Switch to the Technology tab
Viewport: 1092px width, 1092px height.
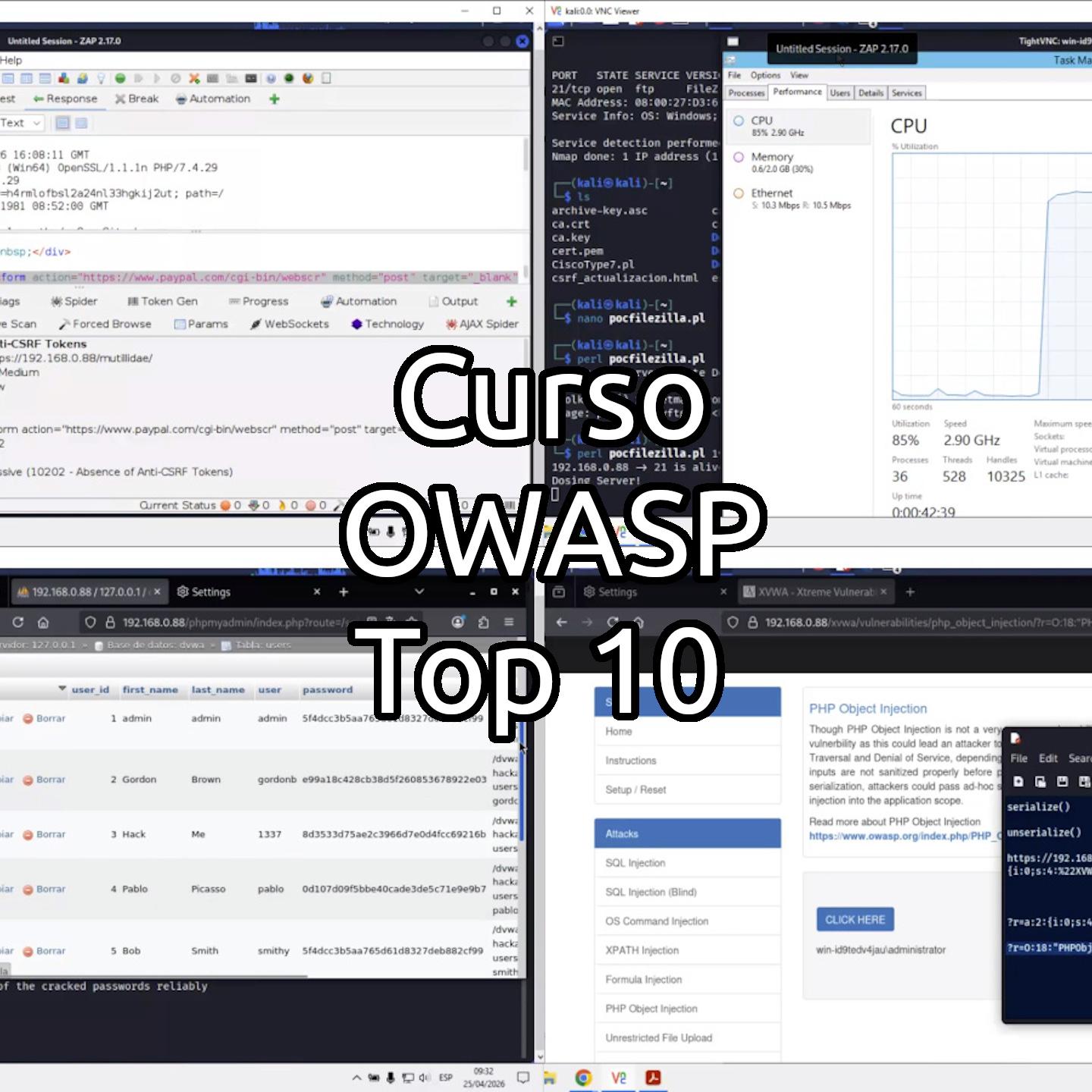[388, 324]
